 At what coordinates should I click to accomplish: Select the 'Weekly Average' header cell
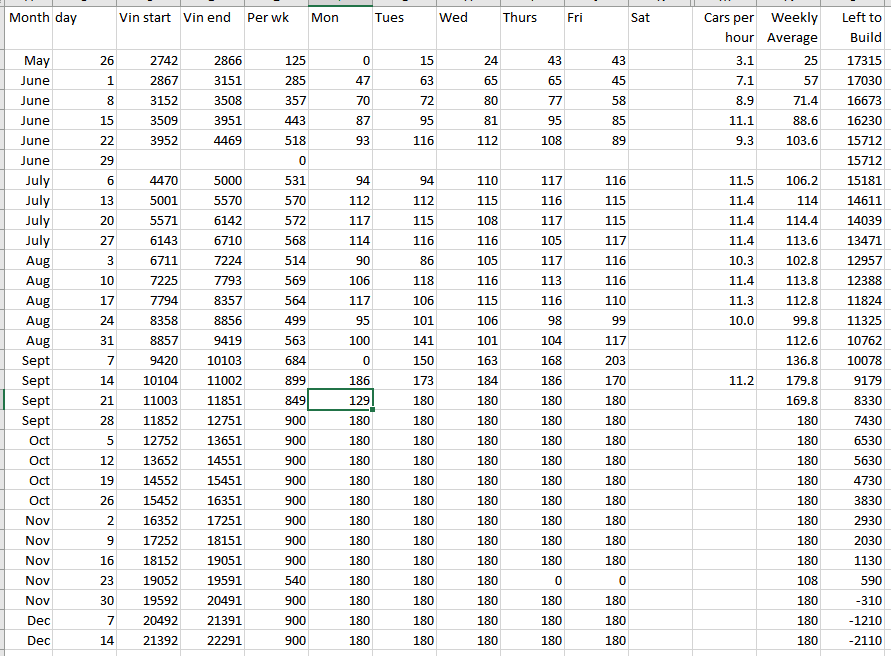(x=789, y=28)
